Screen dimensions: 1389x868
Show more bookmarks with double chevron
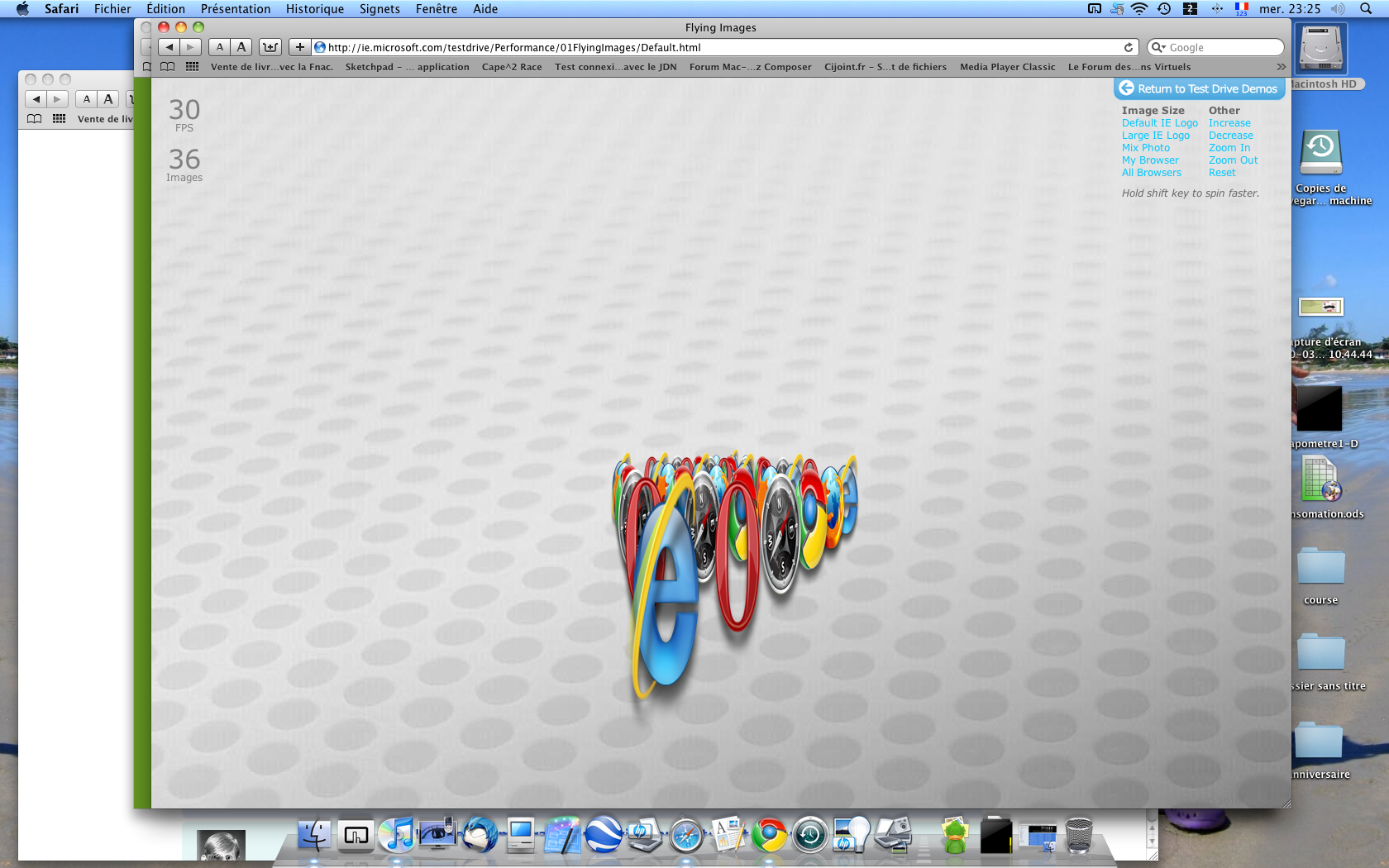point(1281,67)
